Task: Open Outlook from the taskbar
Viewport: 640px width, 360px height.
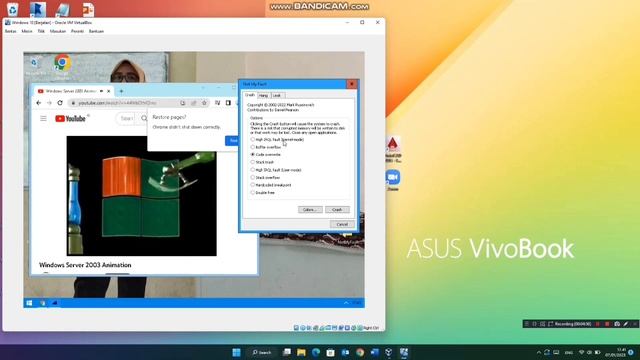Action: (x=345, y=352)
